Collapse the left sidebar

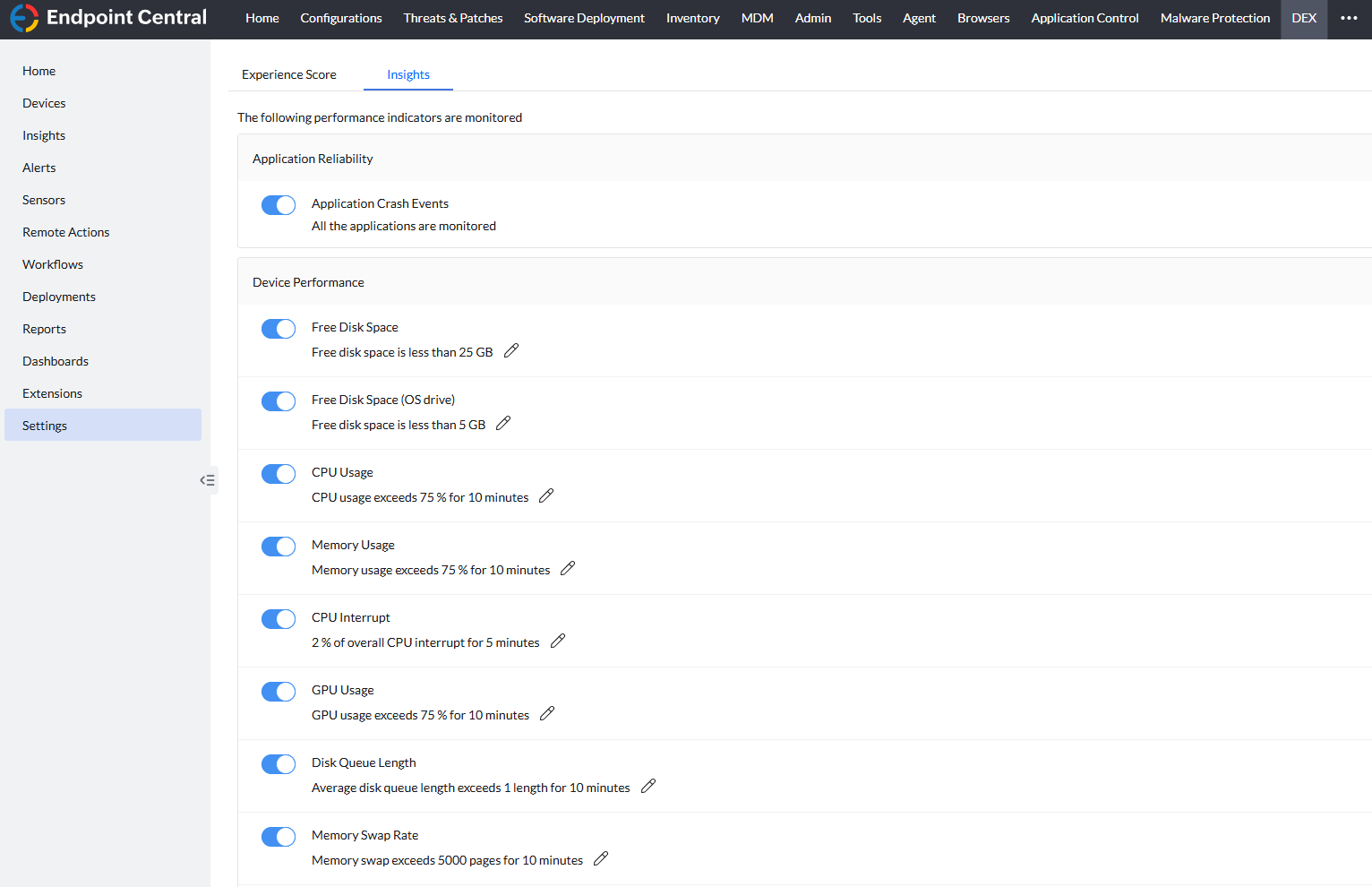pos(207,480)
